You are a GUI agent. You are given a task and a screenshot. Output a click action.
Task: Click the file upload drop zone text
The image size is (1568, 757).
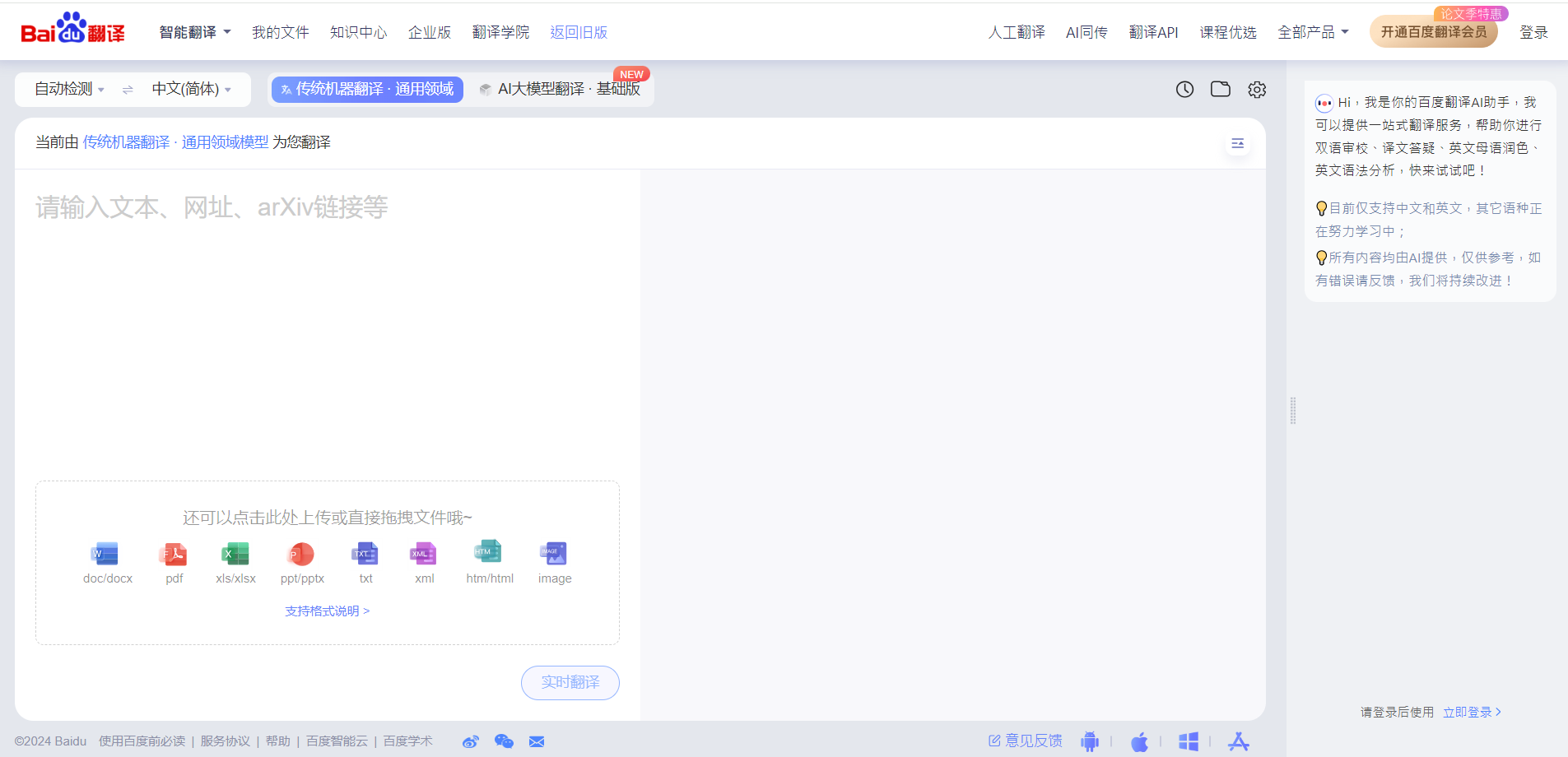click(x=328, y=518)
